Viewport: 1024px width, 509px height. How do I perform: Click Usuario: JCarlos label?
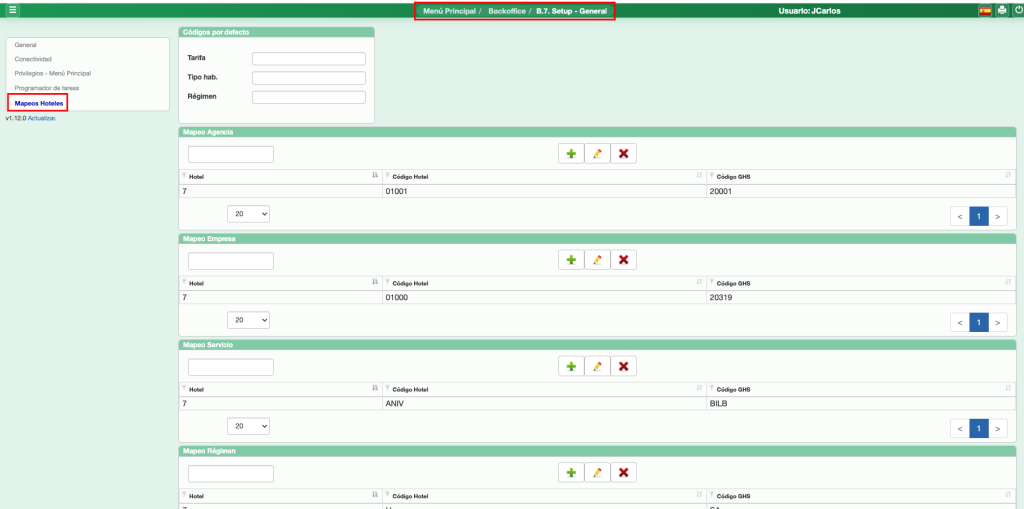tap(809, 11)
